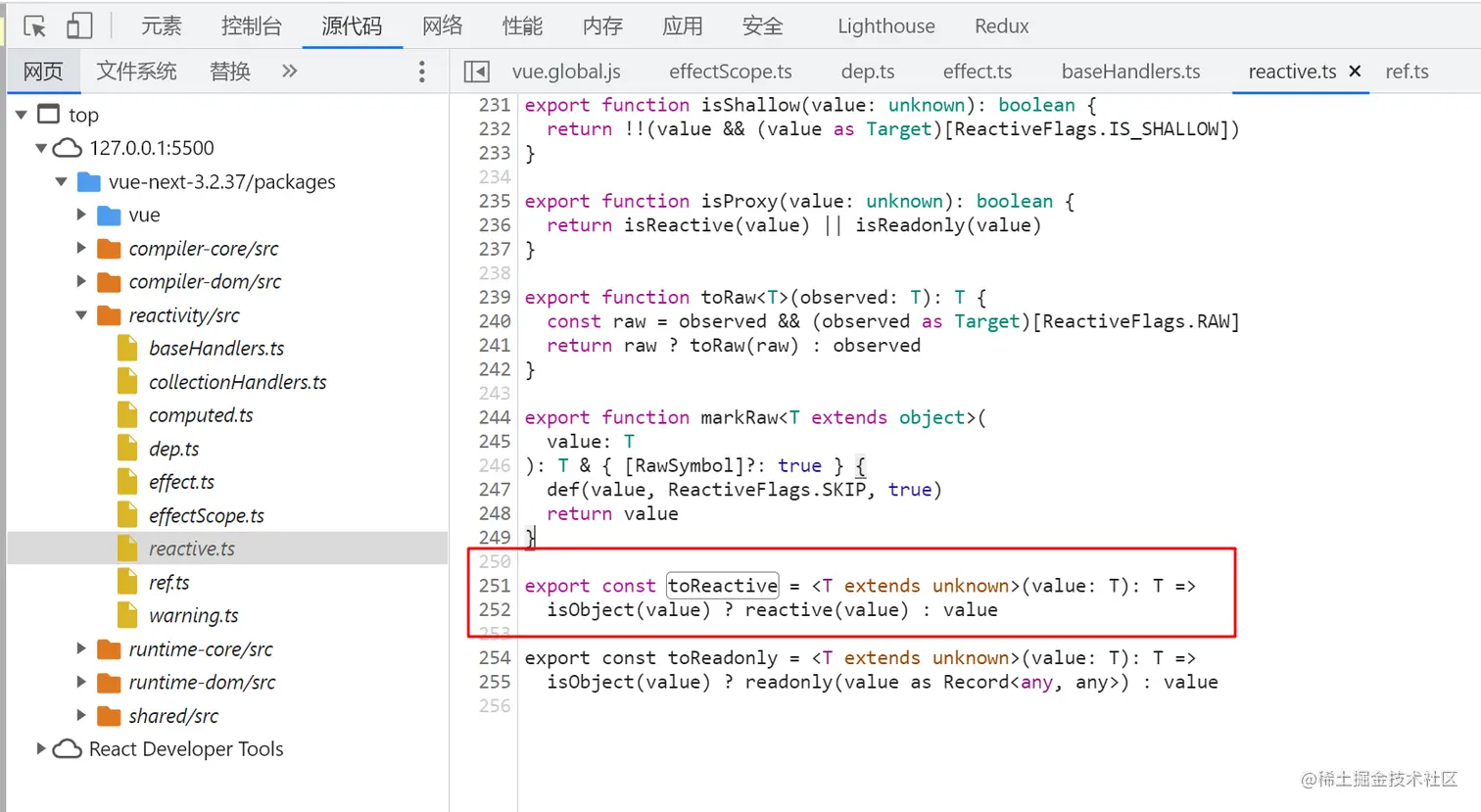Open the 内存 tab
This screenshot has height=812, width=1481.
pos(602,26)
